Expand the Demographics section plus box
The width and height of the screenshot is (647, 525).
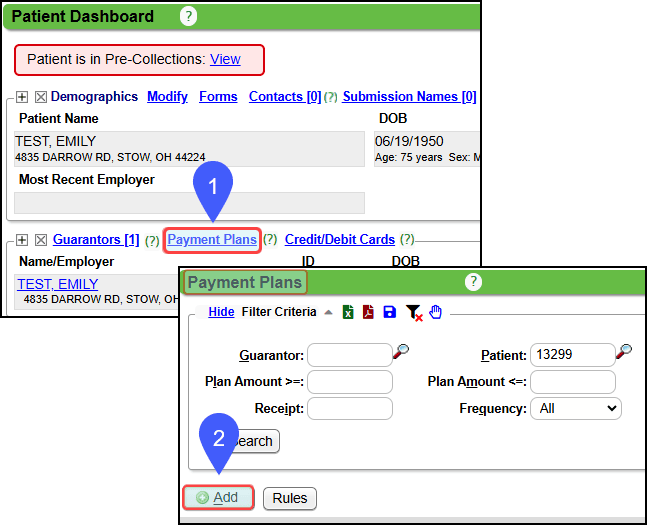click(22, 97)
